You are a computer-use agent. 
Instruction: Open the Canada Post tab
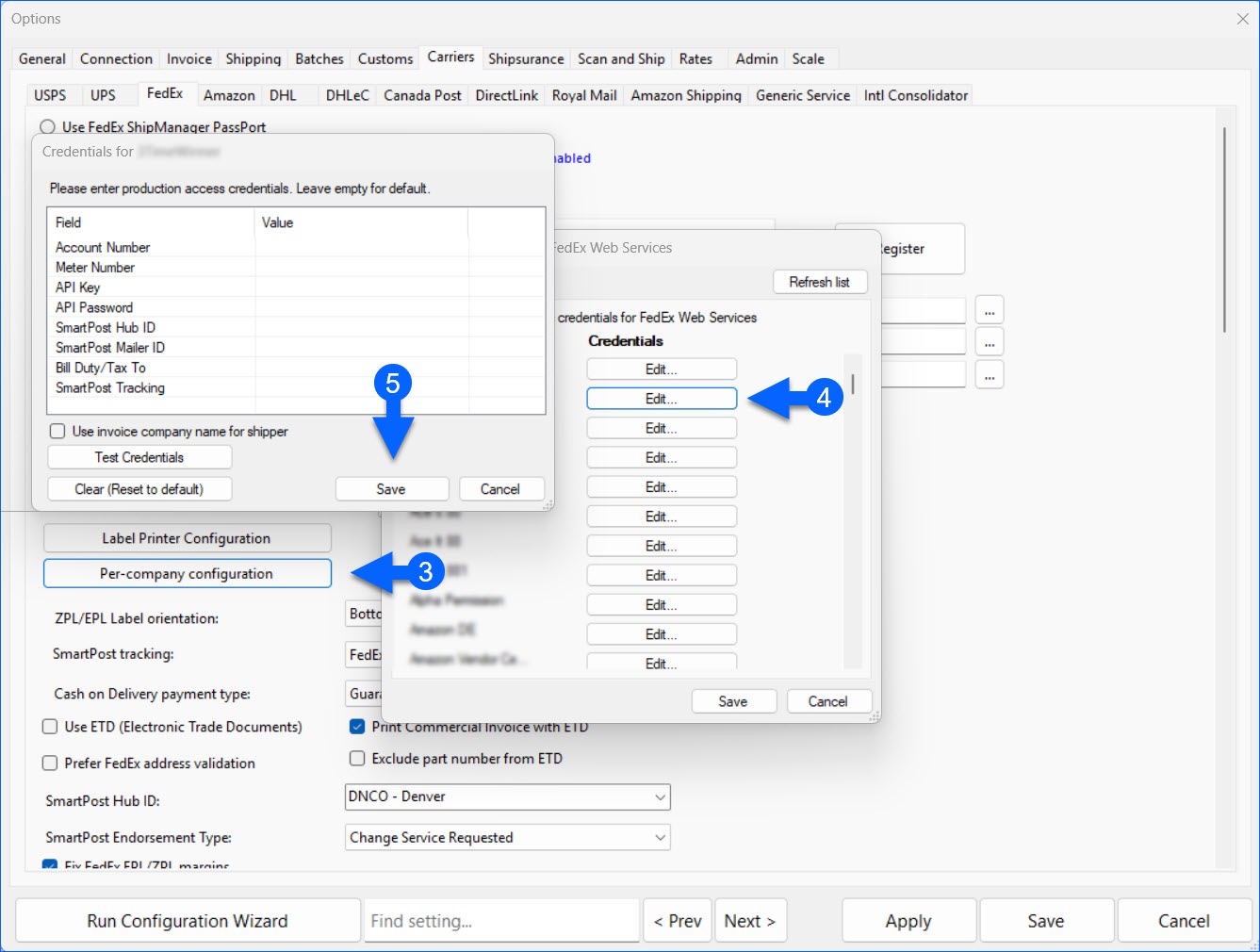(422, 95)
